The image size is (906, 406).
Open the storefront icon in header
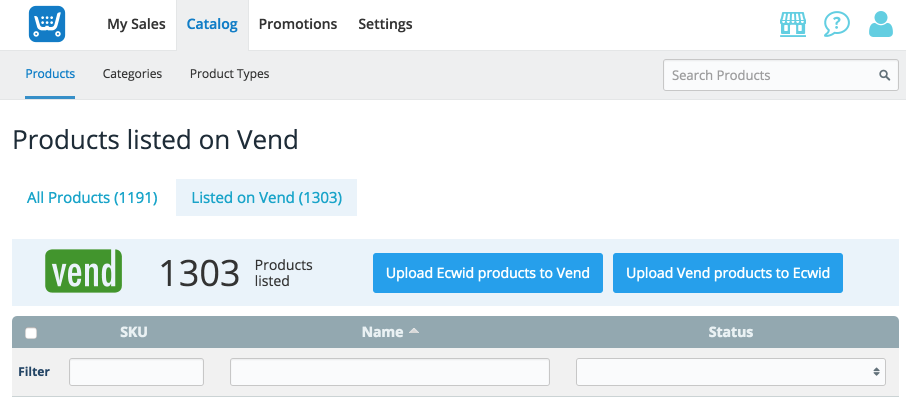point(793,24)
